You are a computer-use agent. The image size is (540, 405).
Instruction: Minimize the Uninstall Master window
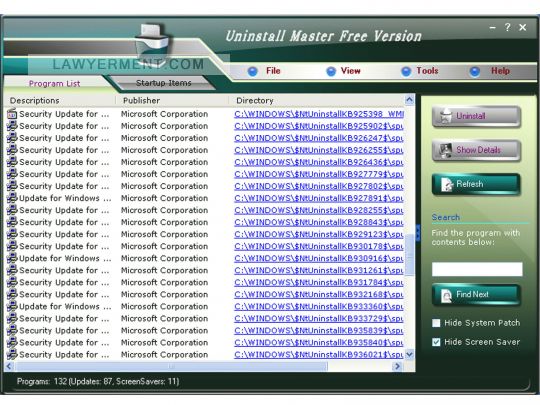tap(493, 28)
